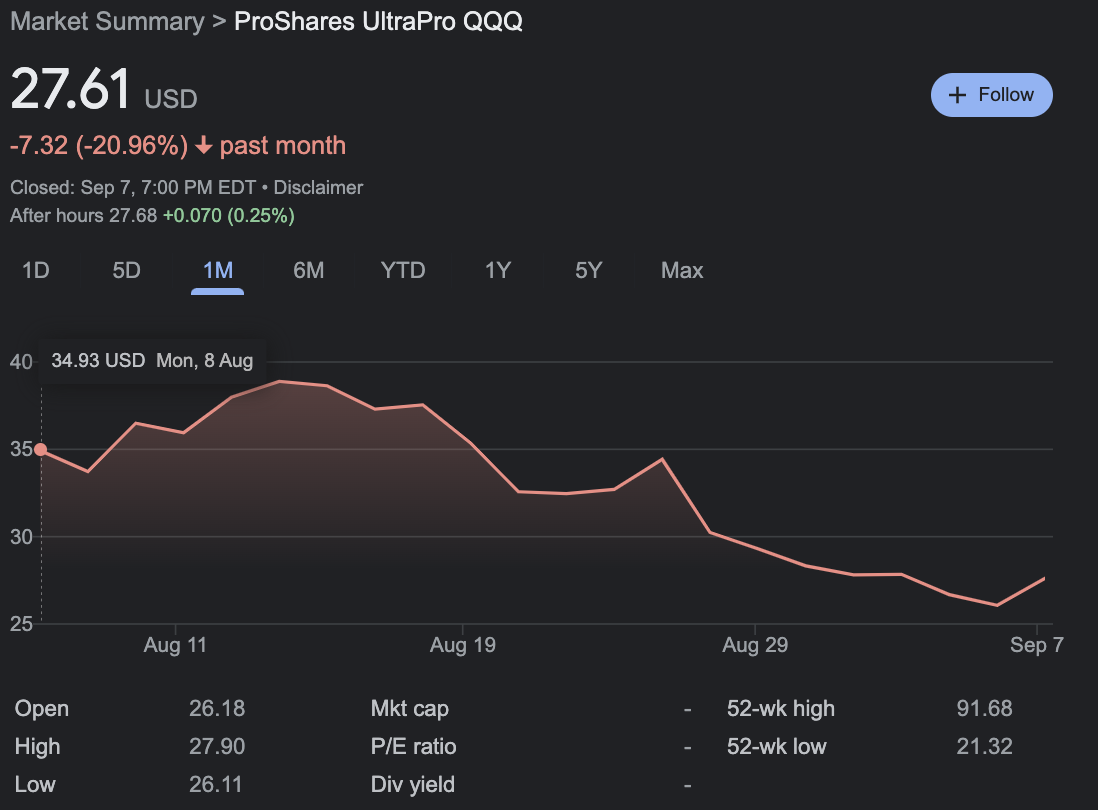1098x810 pixels.
Task: Click the Open value 26.18
Action: (x=217, y=708)
